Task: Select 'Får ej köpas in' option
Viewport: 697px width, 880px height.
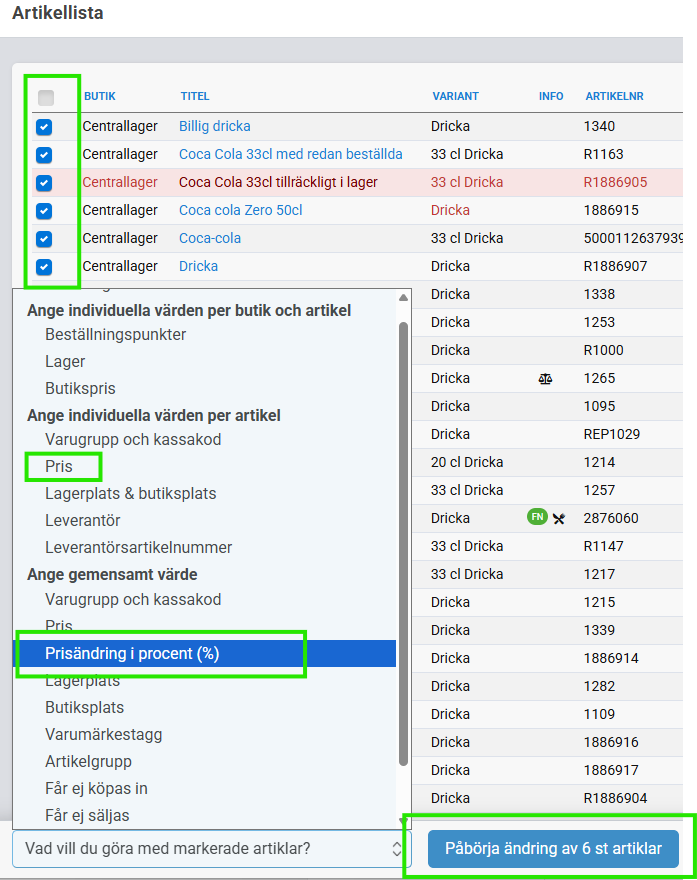Action: tap(96, 788)
